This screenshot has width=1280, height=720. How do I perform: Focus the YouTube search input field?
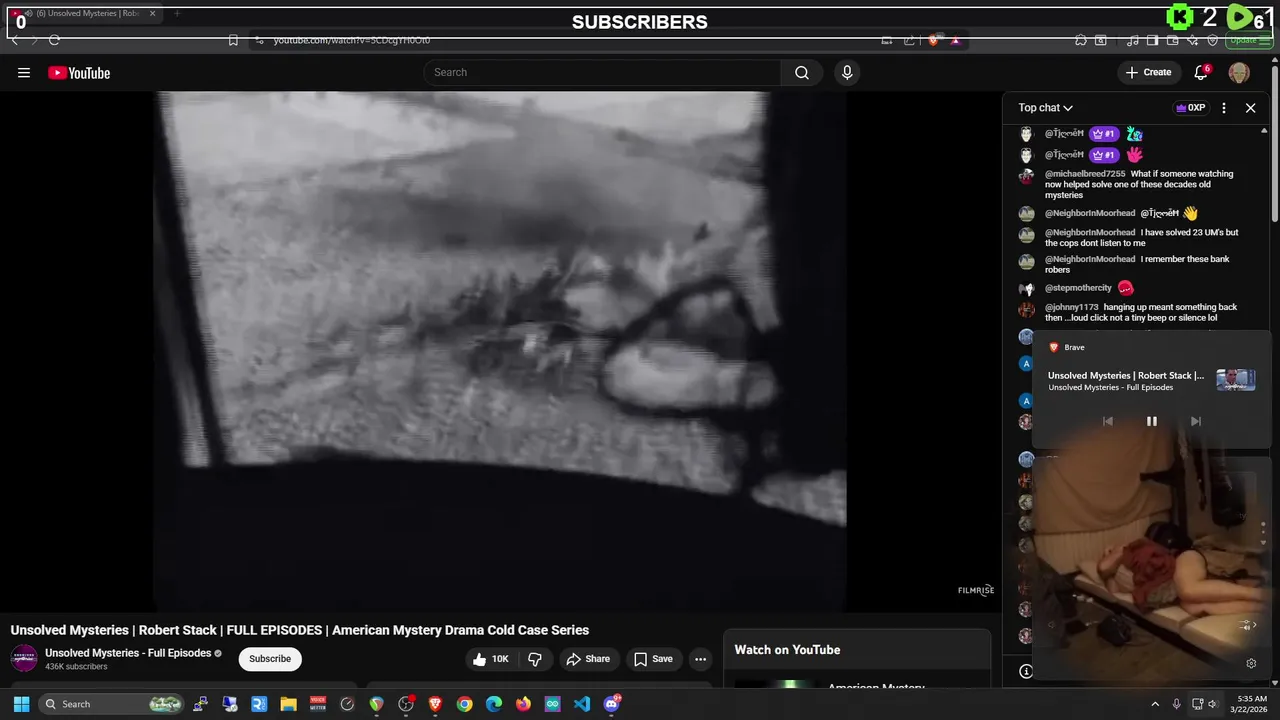point(603,72)
